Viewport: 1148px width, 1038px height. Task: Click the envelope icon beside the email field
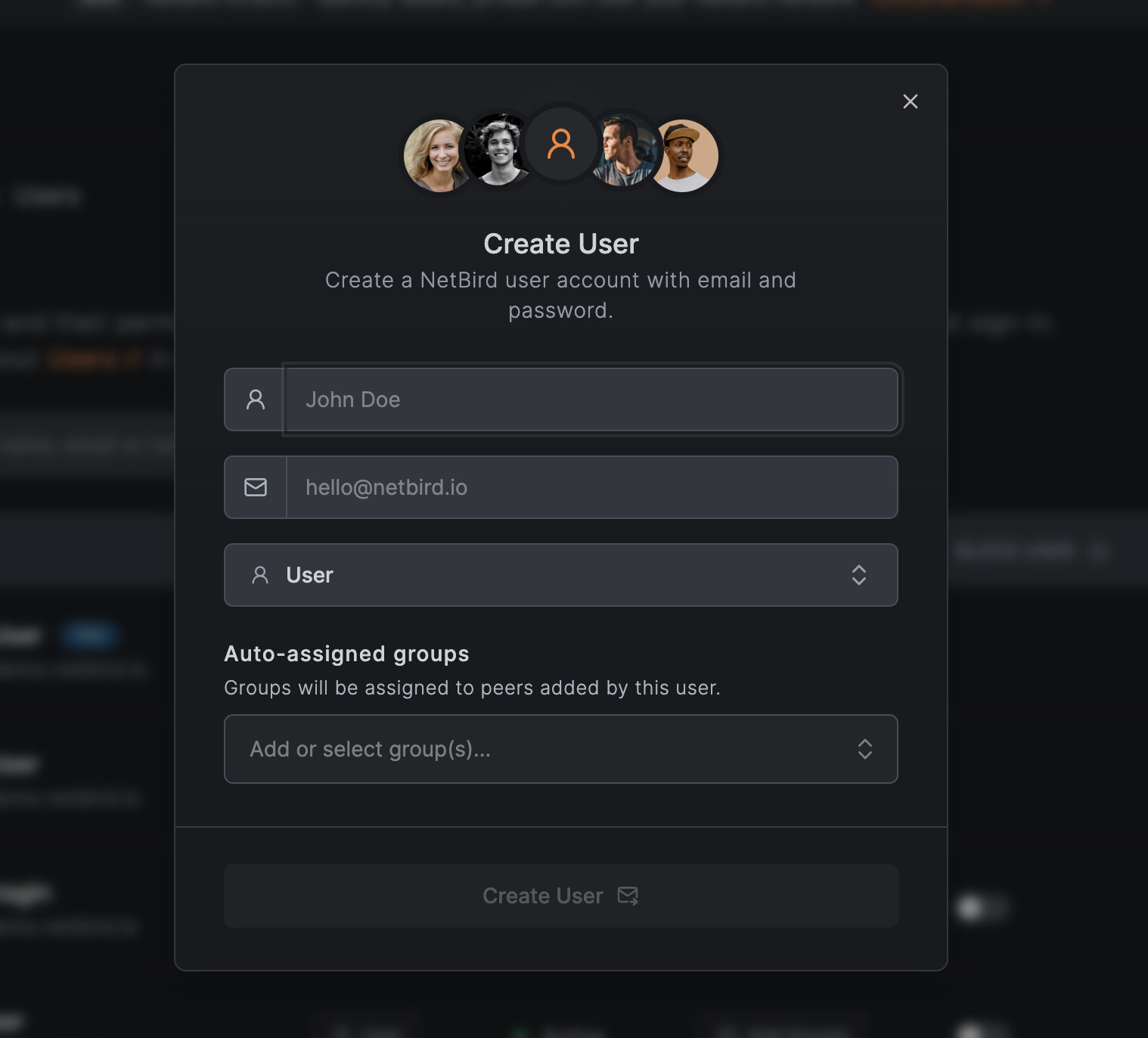click(256, 487)
